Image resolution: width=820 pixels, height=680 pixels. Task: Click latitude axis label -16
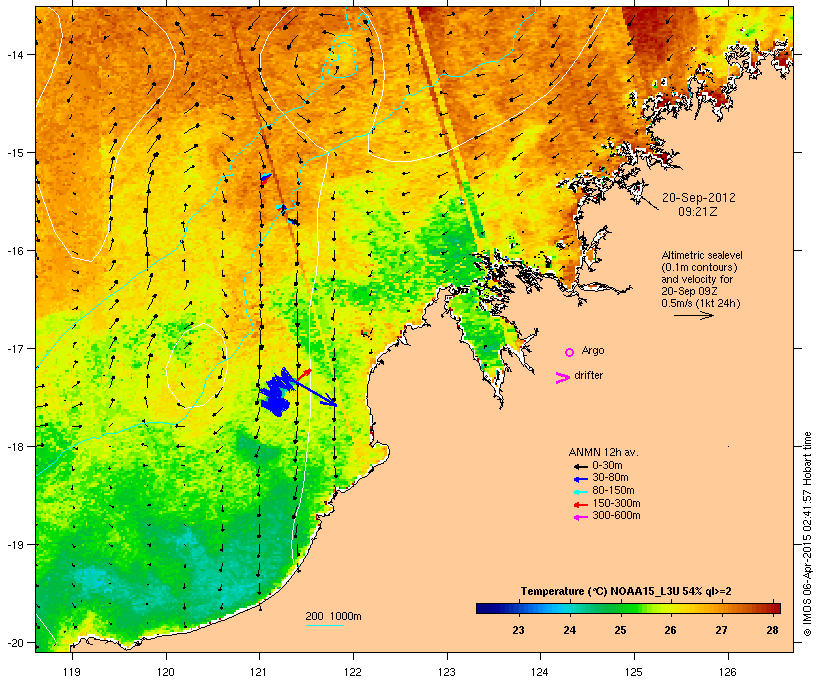[15, 251]
